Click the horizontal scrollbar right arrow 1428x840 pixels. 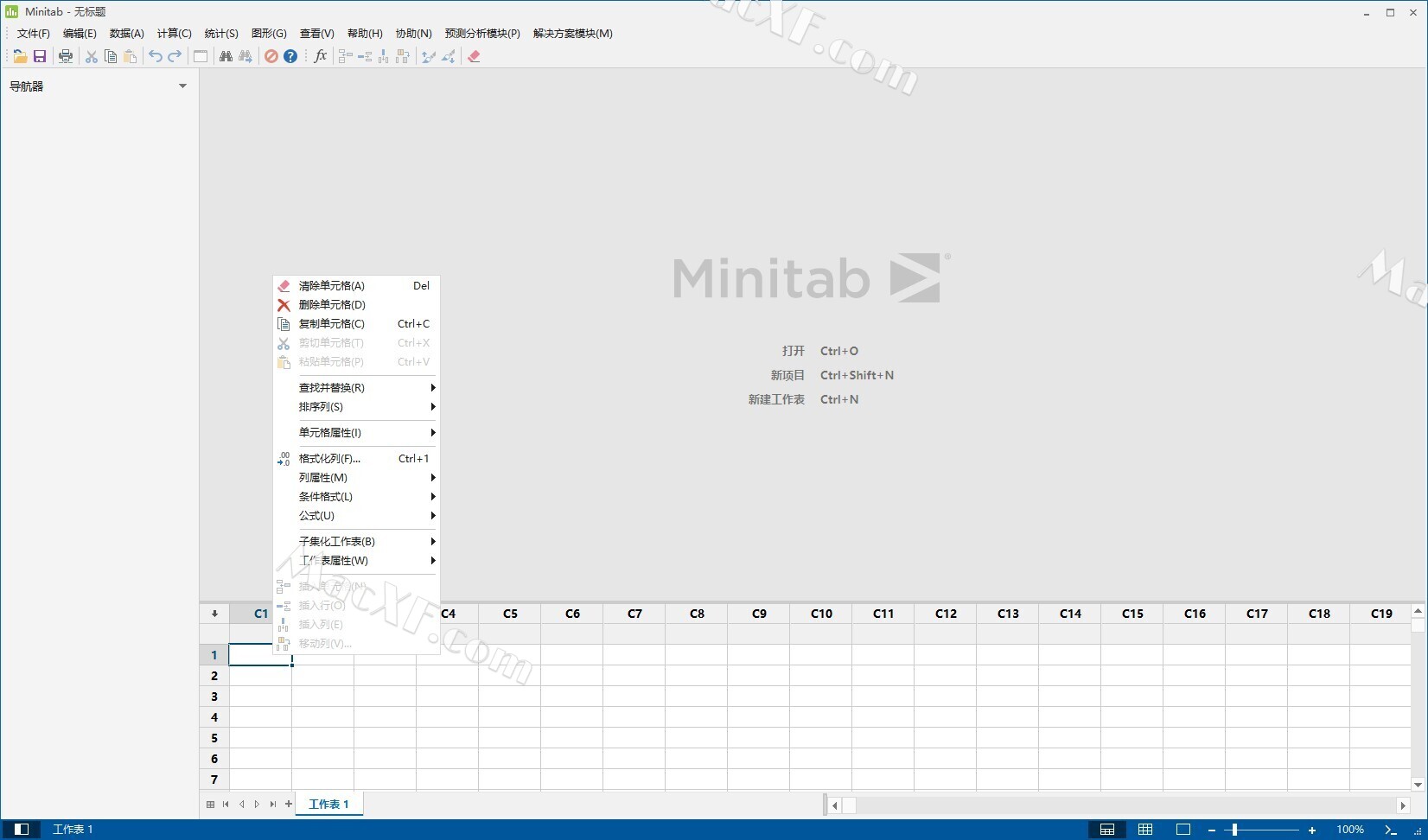point(1403,805)
